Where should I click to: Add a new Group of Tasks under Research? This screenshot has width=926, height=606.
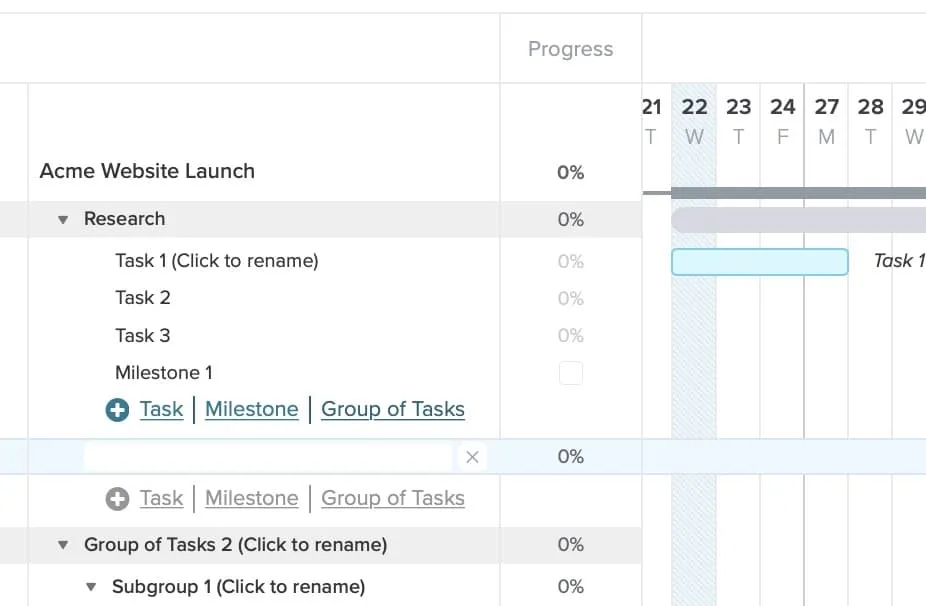click(393, 409)
